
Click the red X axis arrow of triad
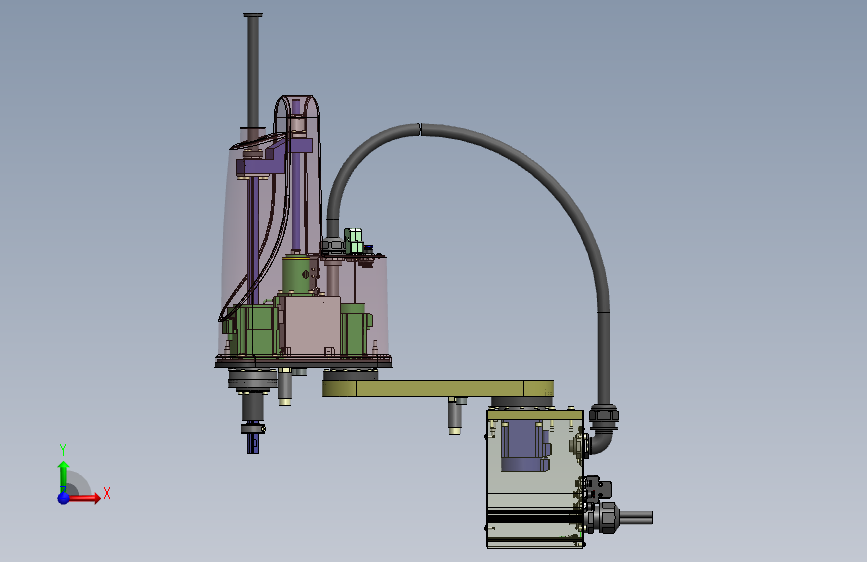coord(84,498)
